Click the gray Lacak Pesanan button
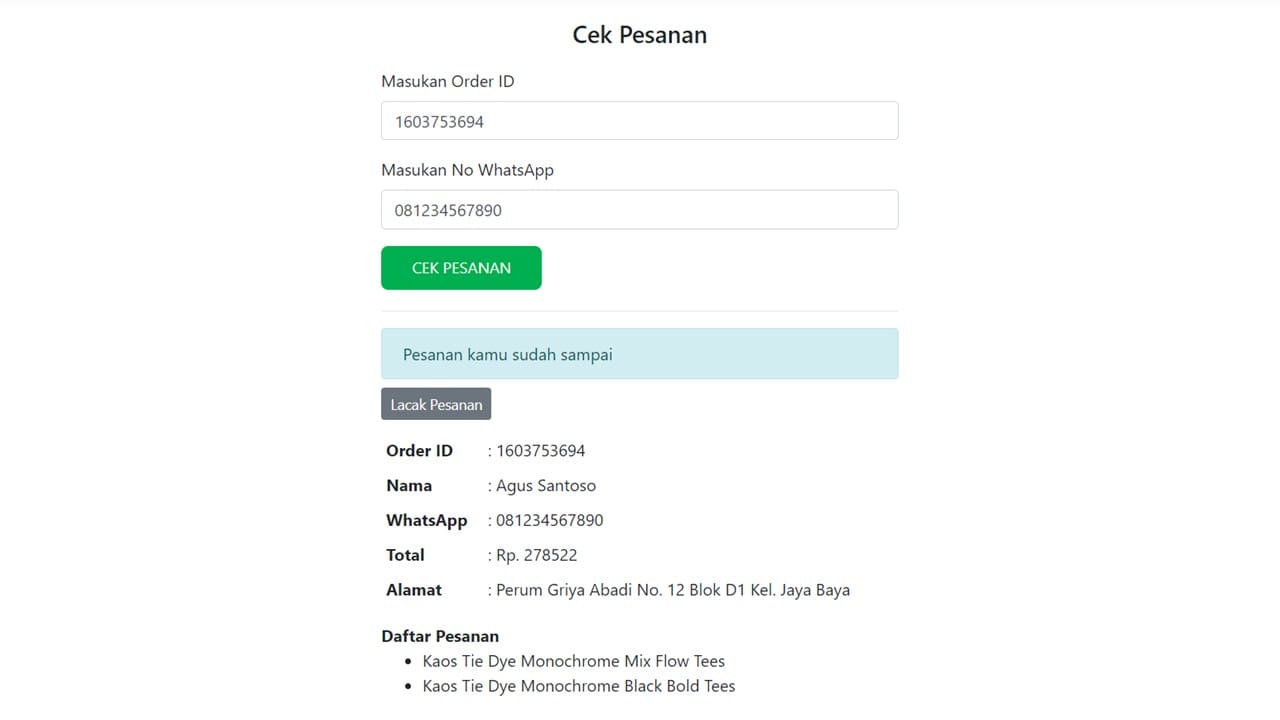 coord(436,404)
